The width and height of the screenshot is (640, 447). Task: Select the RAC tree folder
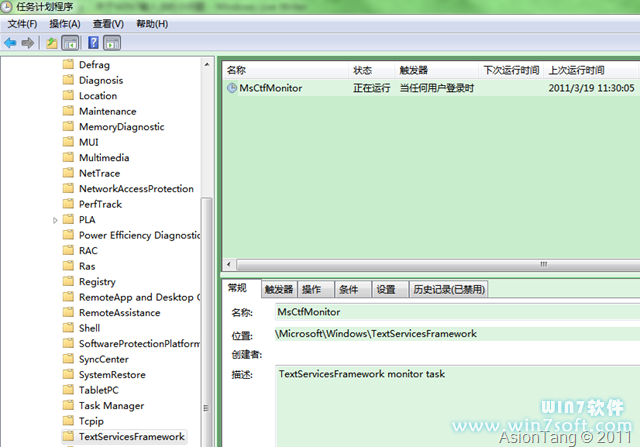pyautogui.click(x=88, y=251)
